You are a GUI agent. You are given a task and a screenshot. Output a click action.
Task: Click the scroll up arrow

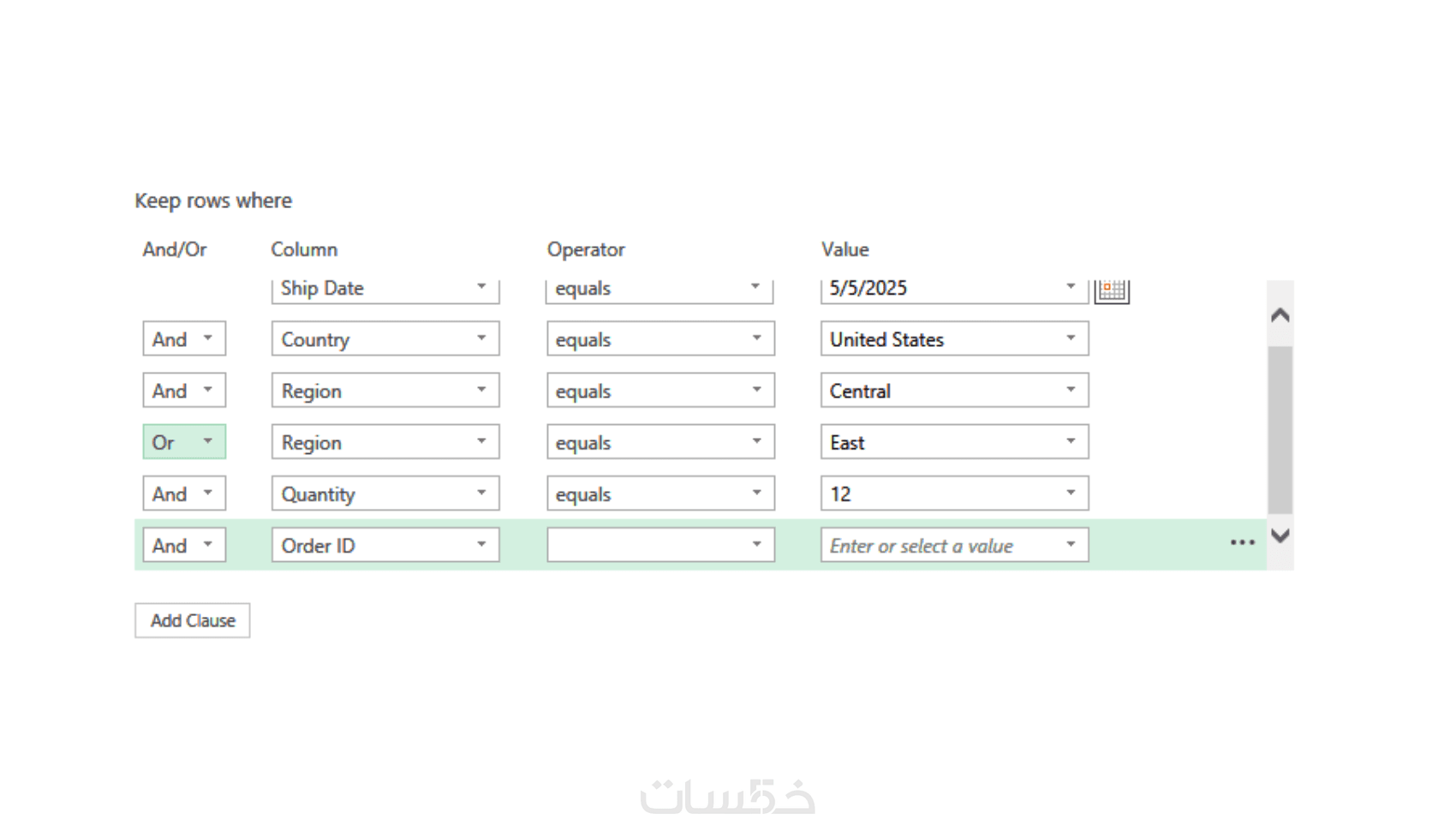point(1280,315)
